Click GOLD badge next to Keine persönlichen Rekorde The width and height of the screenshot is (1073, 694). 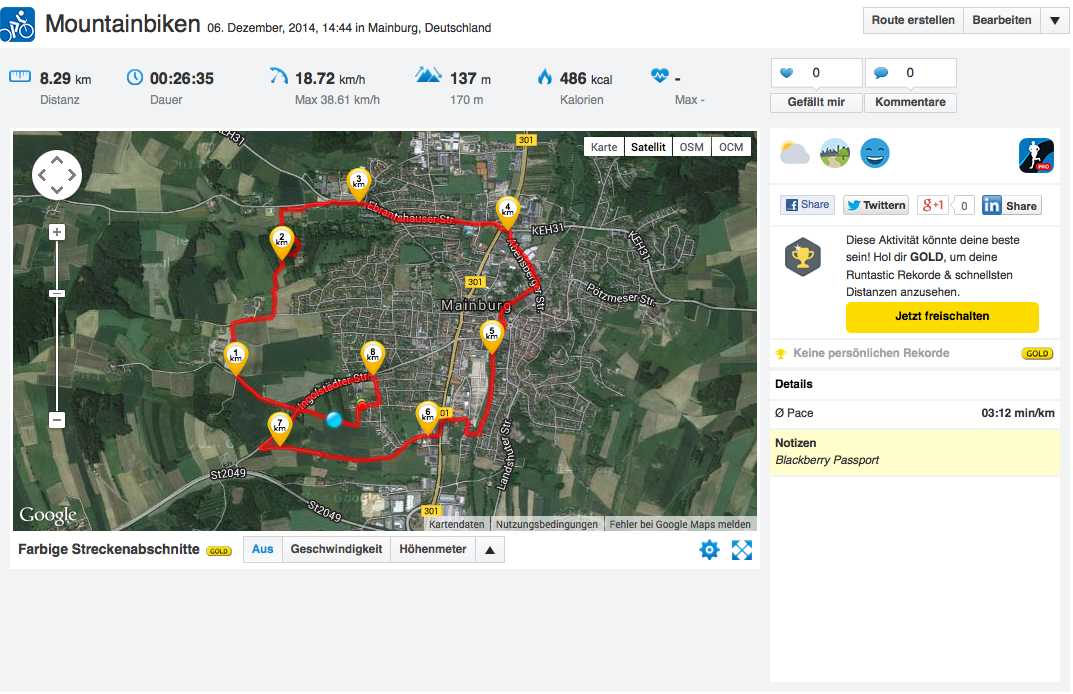click(x=1037, y=354)
